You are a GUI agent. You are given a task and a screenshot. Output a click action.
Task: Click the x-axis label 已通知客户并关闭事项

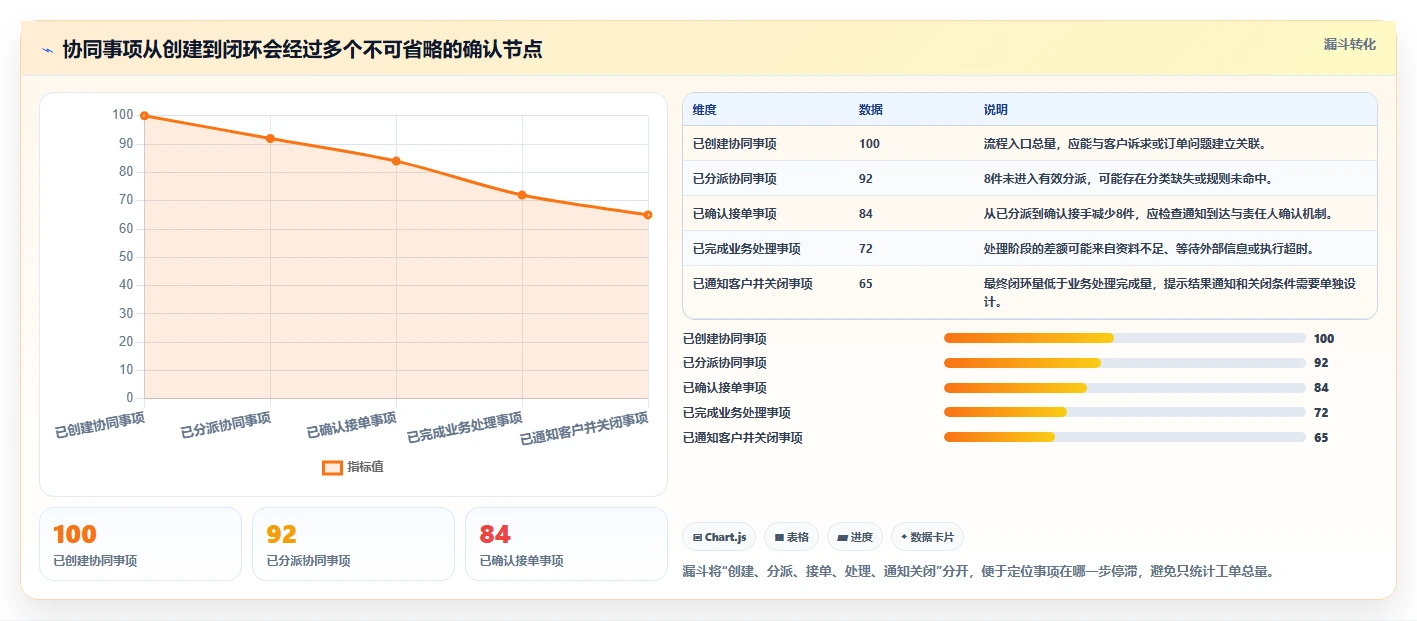585,430
